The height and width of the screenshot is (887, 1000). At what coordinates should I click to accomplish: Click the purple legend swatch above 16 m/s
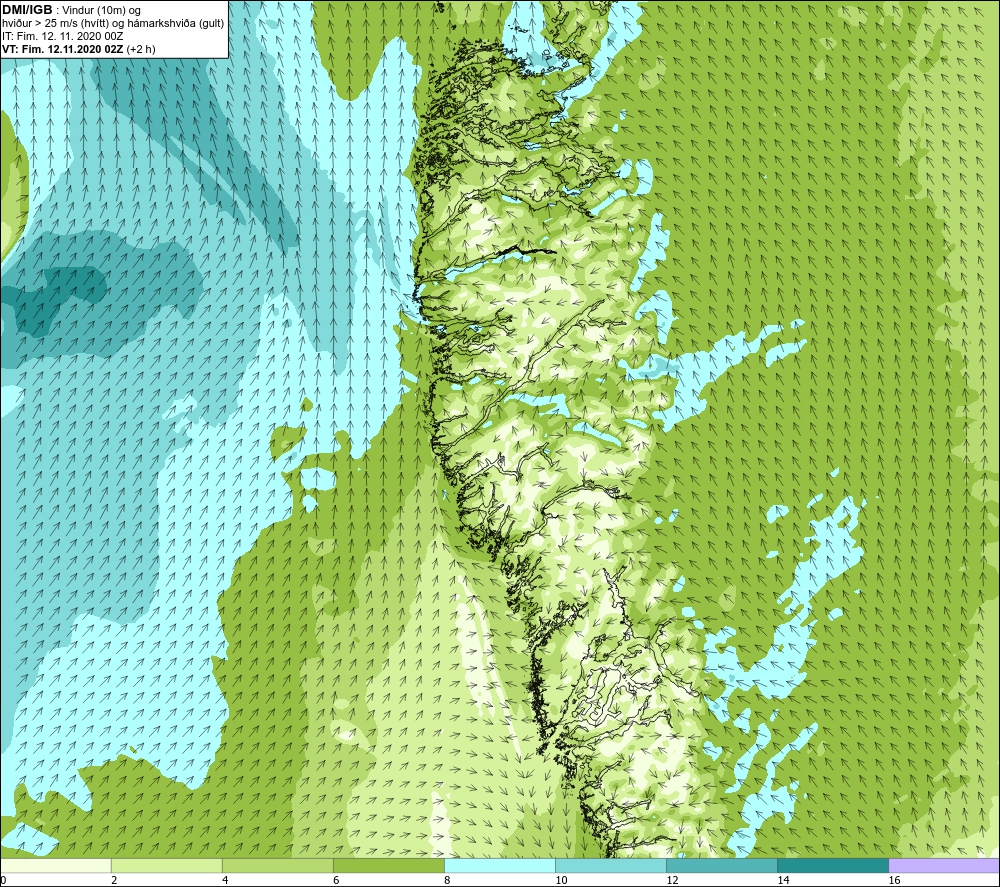click(x=944, y=866)
